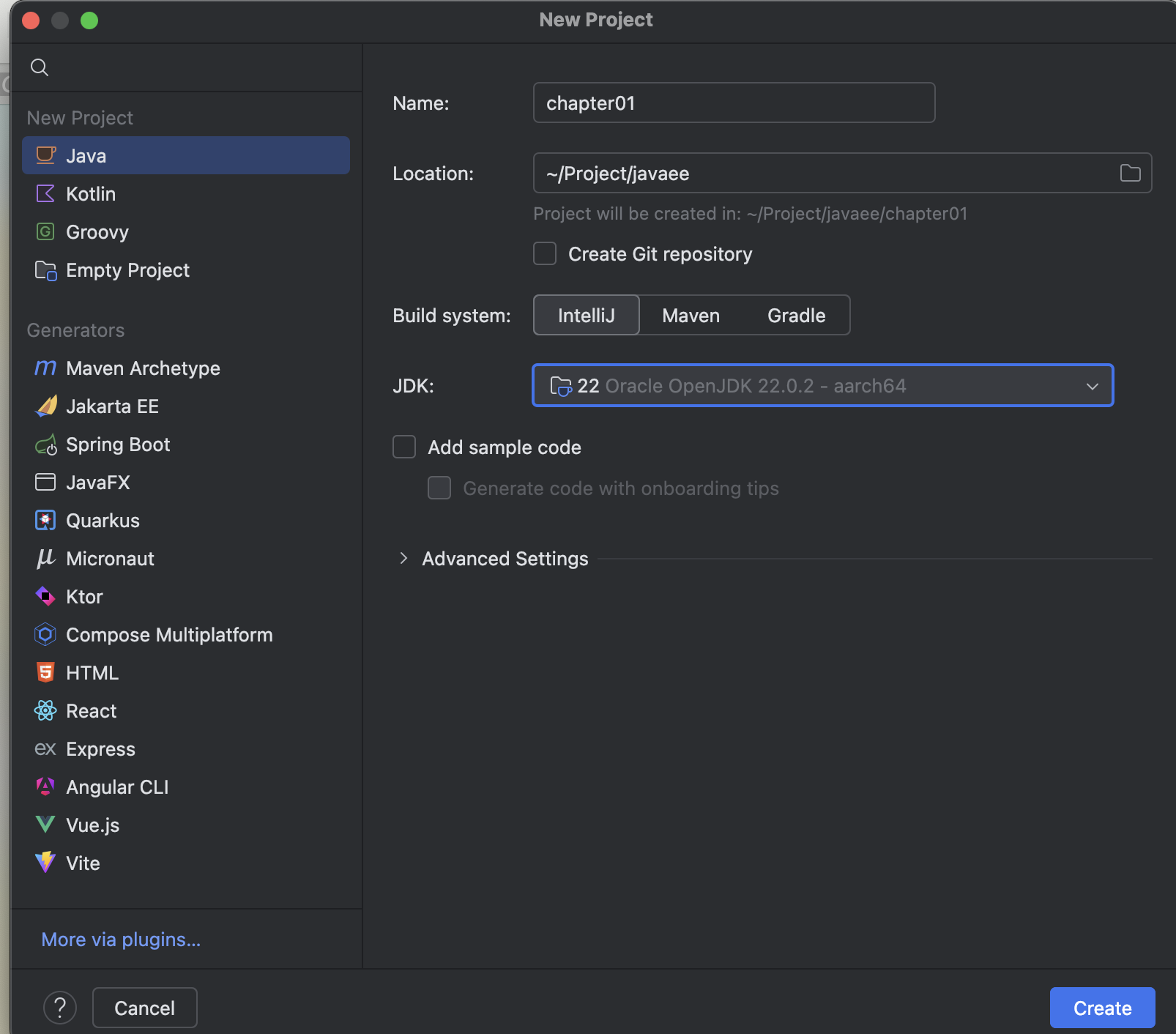Viewport: 1176px width, 1034px height.
Task: Select the Java coffee cup icon
Action: [x=45, y=155]
